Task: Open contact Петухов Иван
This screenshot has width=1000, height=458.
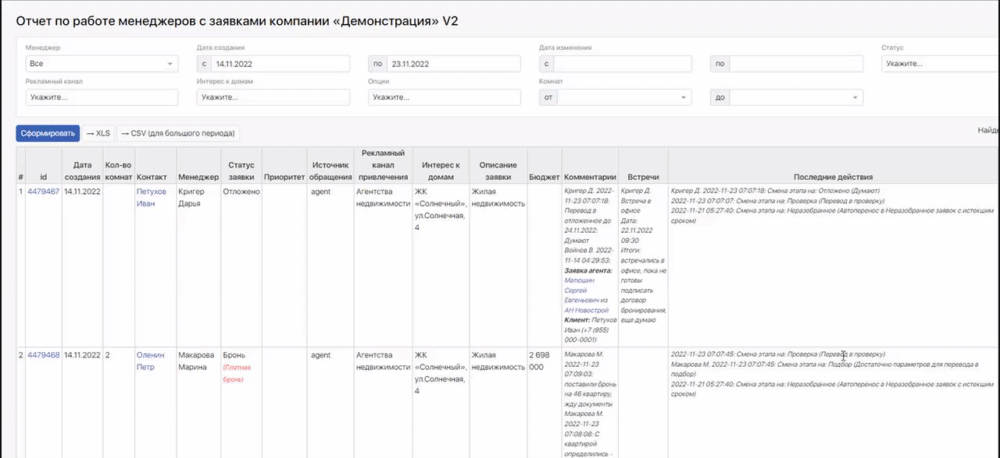Action: coord(151,197)
